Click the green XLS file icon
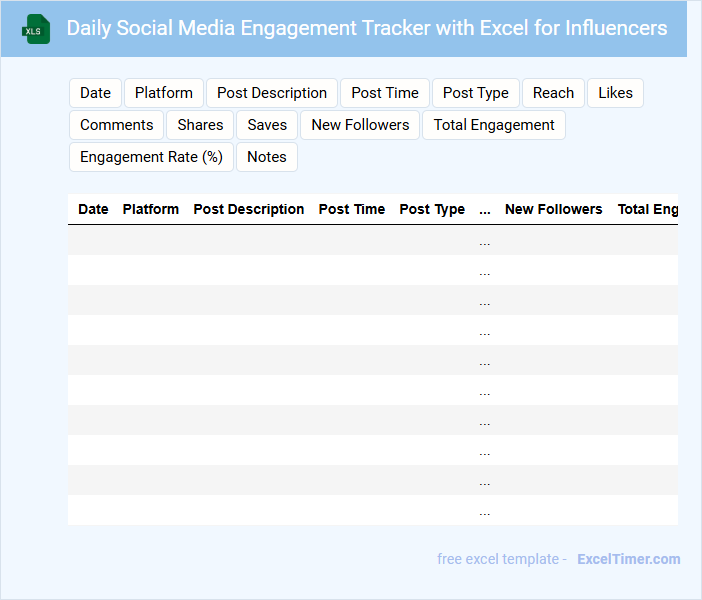This screenshot has height=600, width=702. coord(36,29)
